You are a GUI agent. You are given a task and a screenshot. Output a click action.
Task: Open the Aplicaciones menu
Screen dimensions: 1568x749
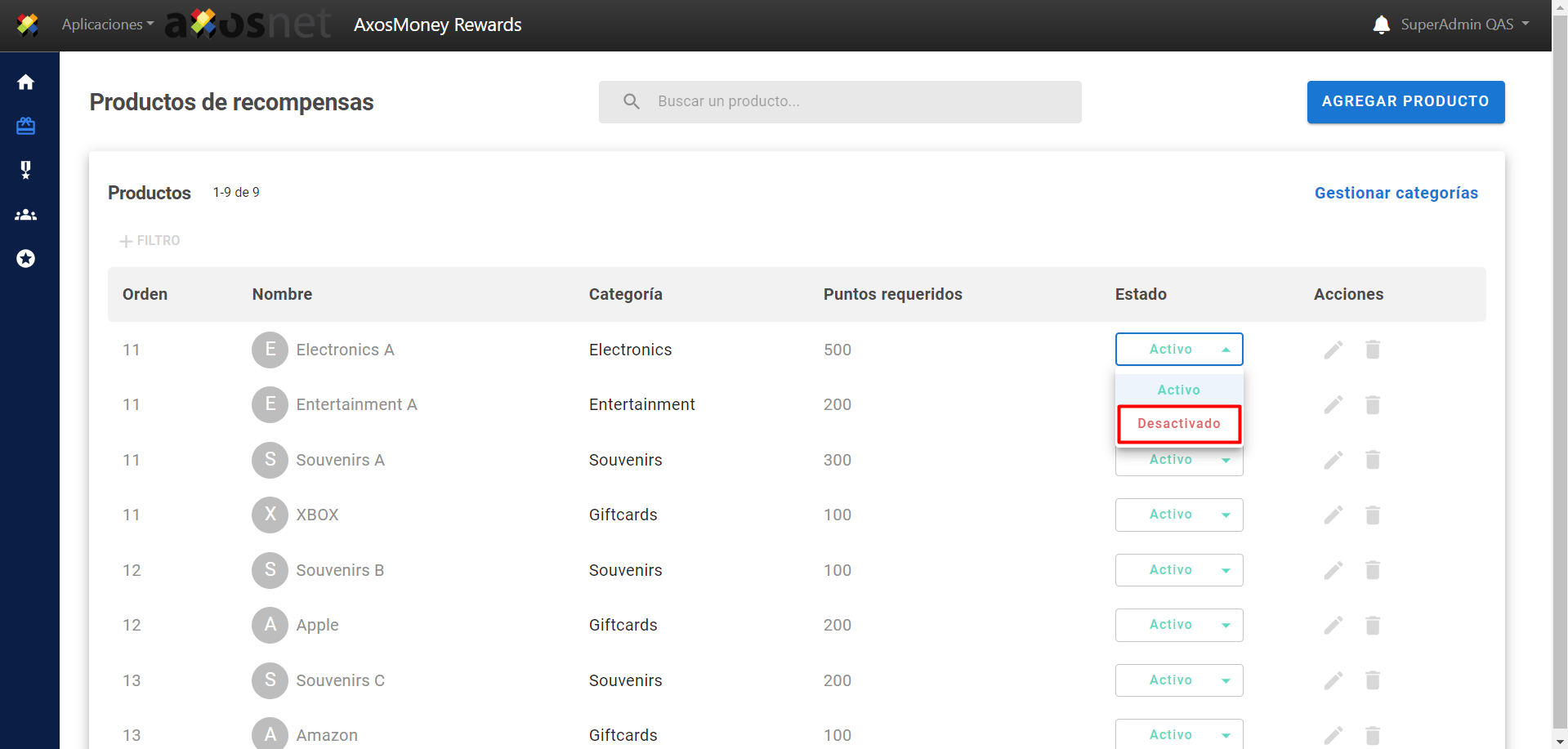pyautogui.click(x=107, y=25)
